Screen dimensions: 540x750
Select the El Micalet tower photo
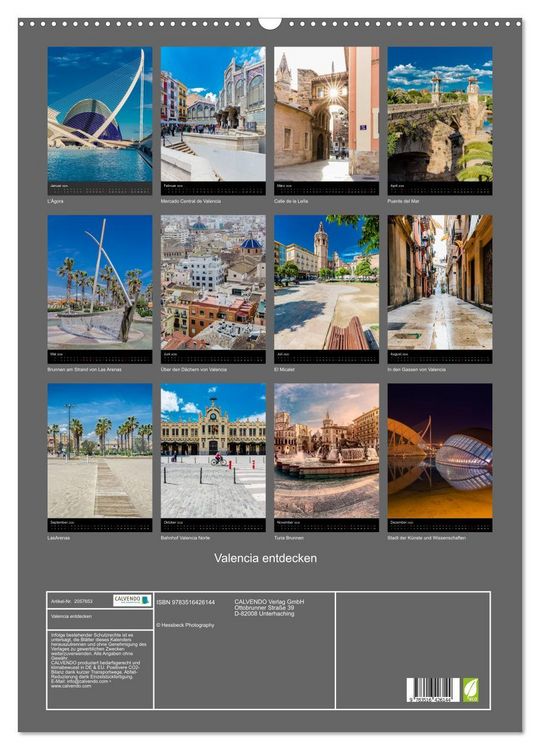pos(326,282)
